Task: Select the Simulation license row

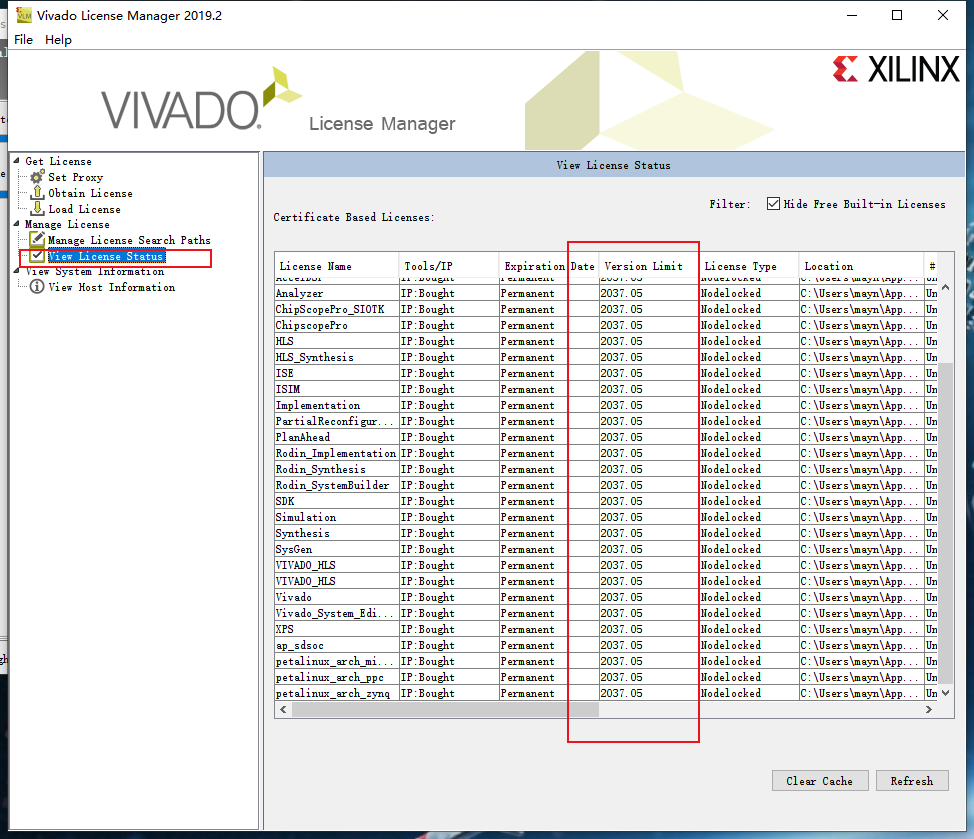Action: point(606,517)
